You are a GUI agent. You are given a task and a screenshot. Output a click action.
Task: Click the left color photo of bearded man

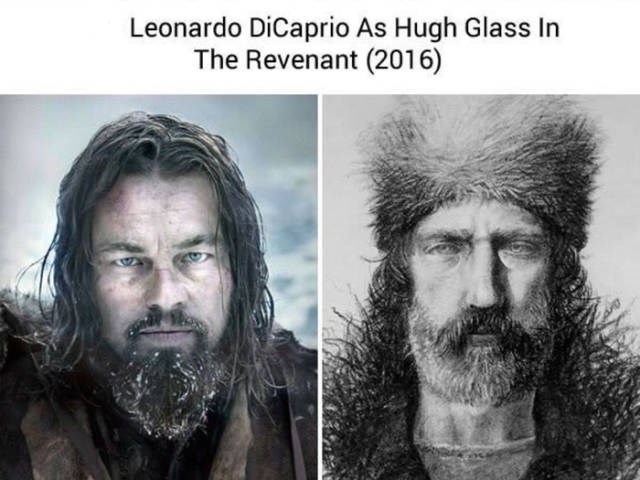click(158, 287)
